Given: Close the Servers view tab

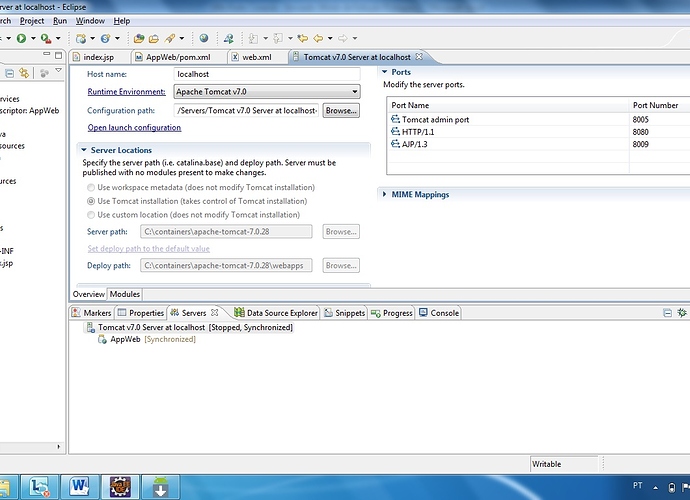Looking at the screenshot, I should 214,312.
